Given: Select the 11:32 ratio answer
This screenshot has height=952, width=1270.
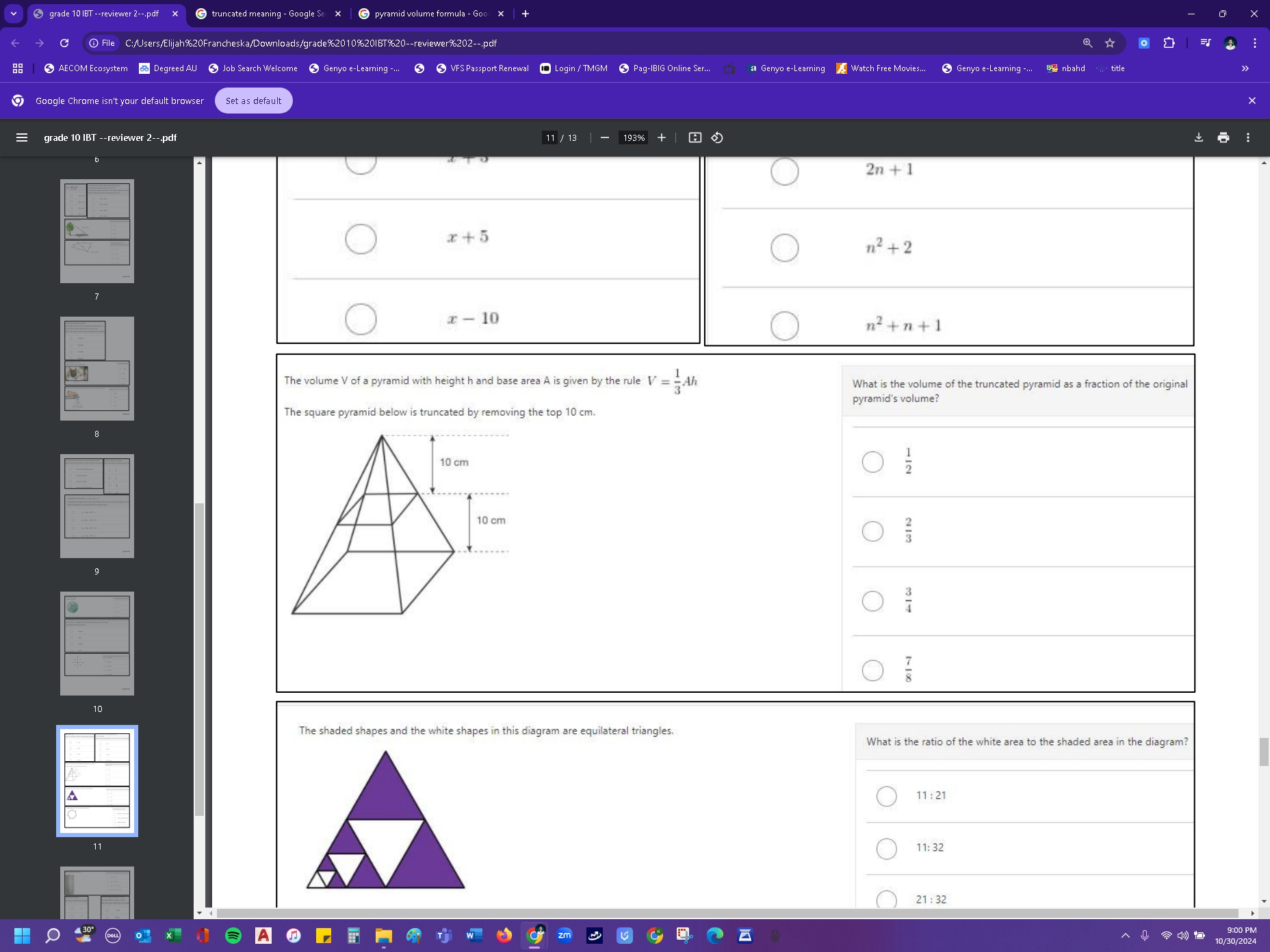Looking at the screenshot, I should [x=886, y=848].
